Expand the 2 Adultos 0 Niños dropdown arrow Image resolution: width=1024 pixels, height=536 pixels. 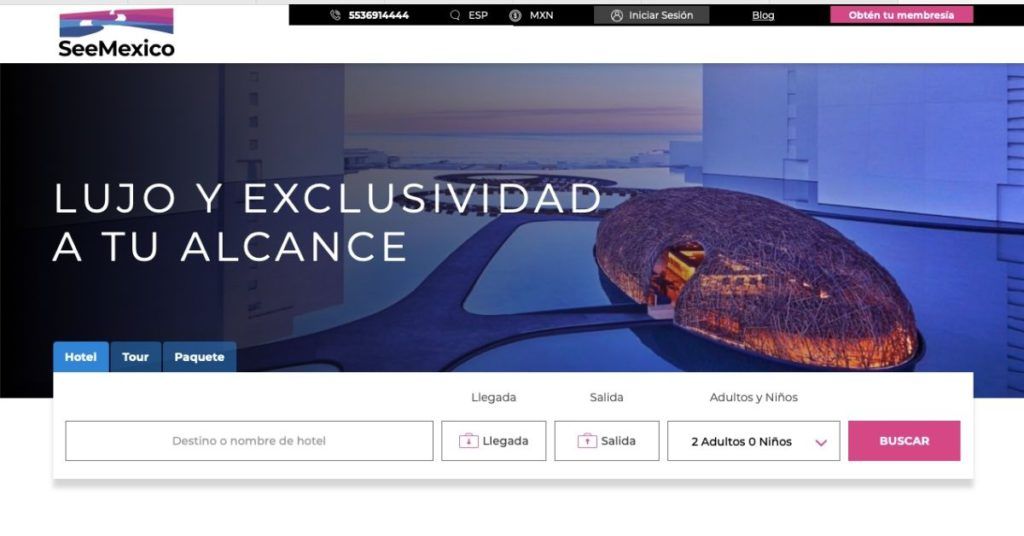821,443
